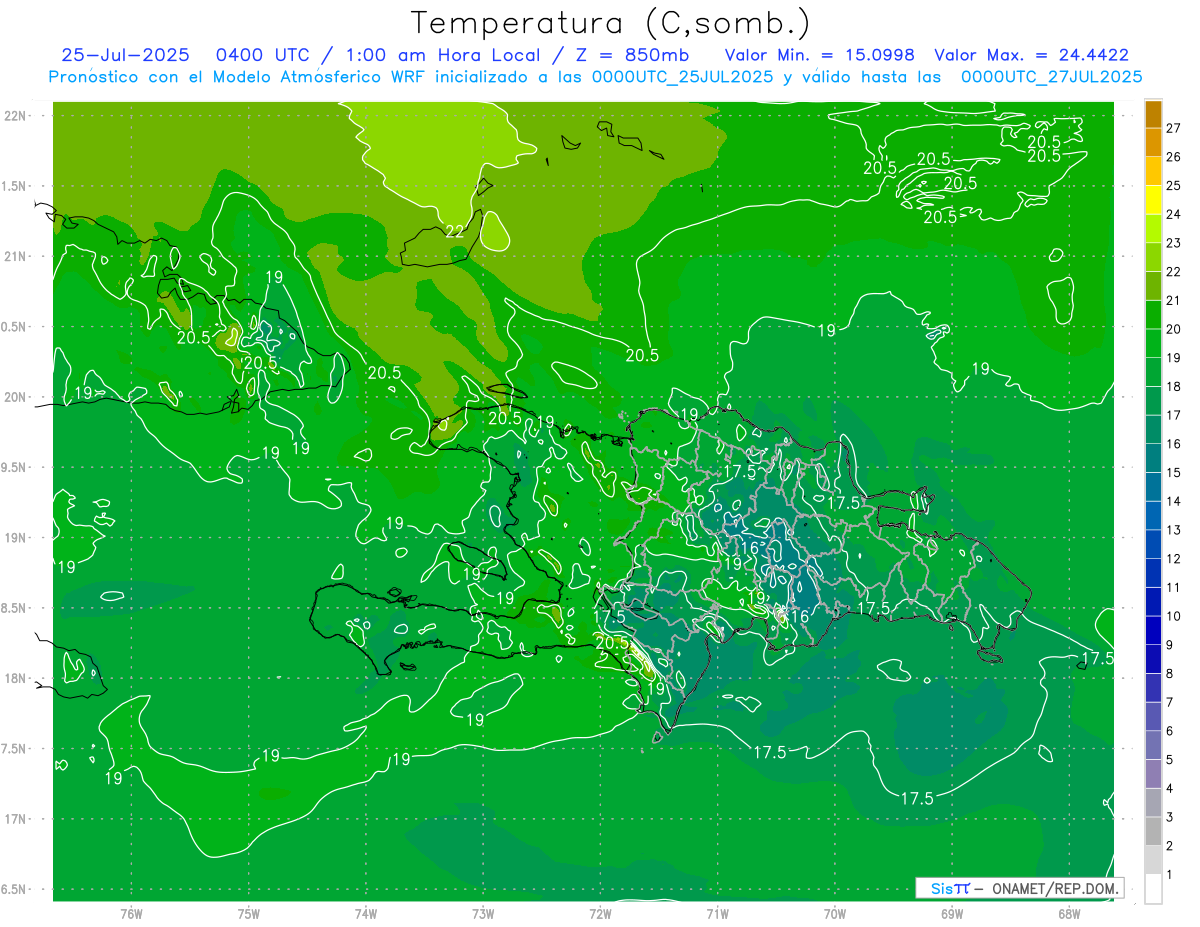Pick the yellow swatch on the color scale
Screen dimensions: 1200x927
point(1153,200)
